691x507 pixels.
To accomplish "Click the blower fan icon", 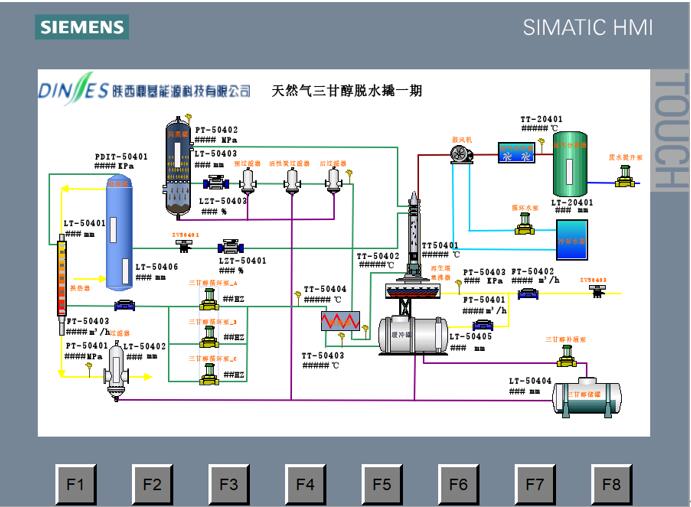I will [x=461, y=153].
